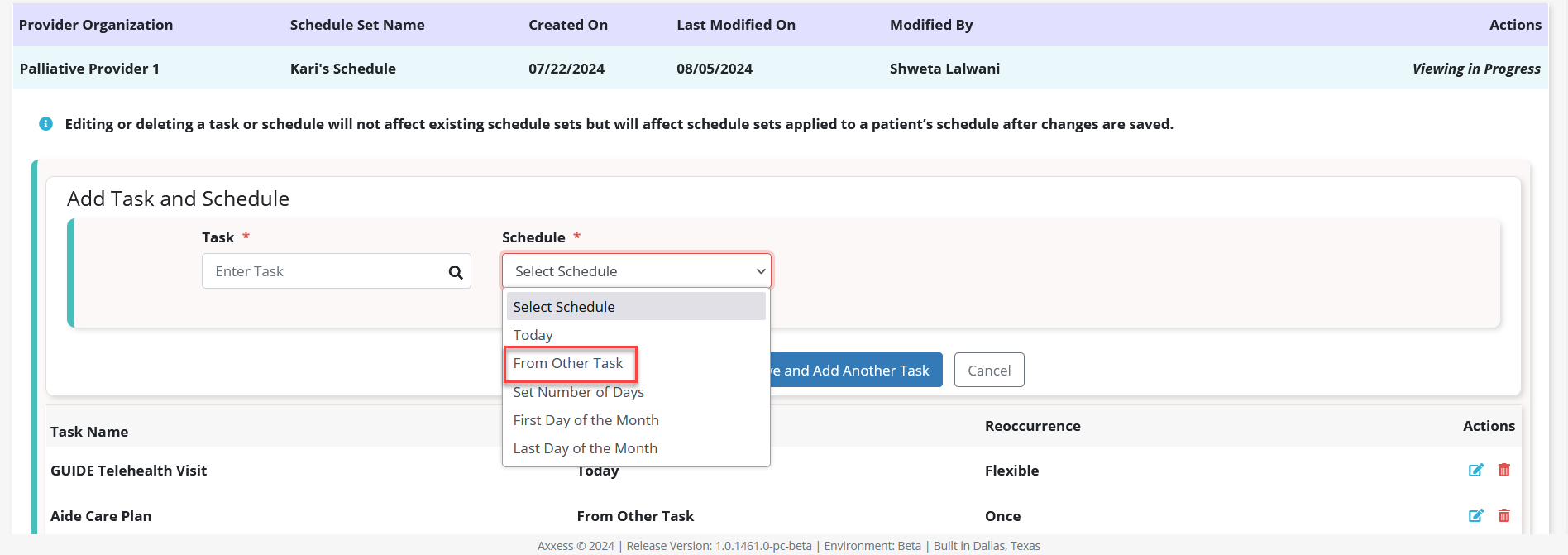Pick 'From Other Task' schedule option
Screen dimensions: 1568x555
(x=568, y=364)
